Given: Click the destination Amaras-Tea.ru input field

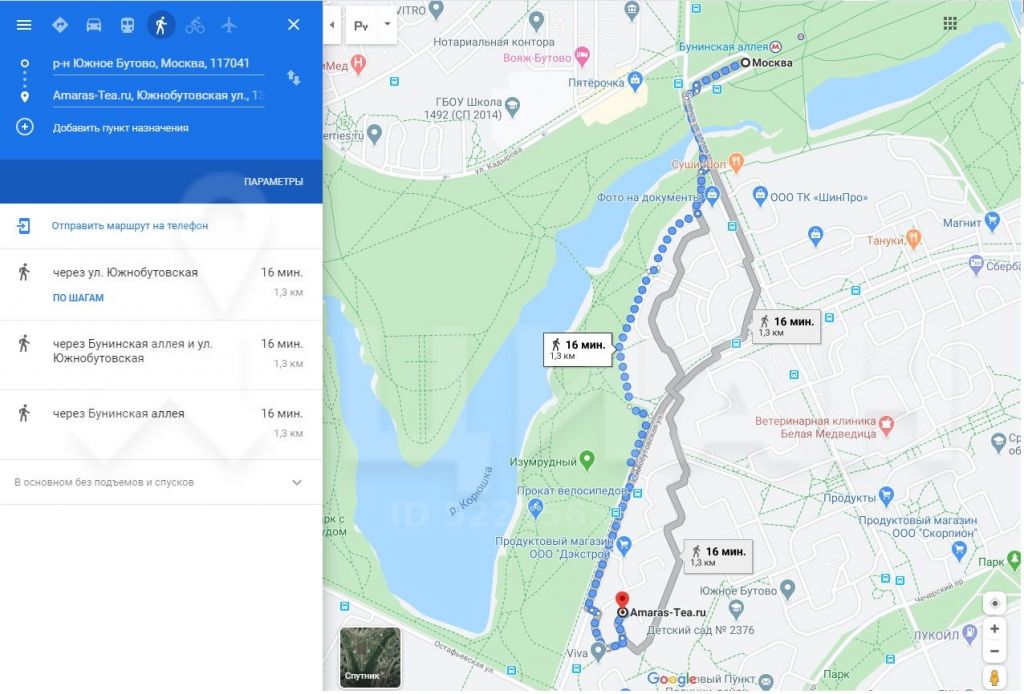Looking at the screenshot, I should [159, 95].
